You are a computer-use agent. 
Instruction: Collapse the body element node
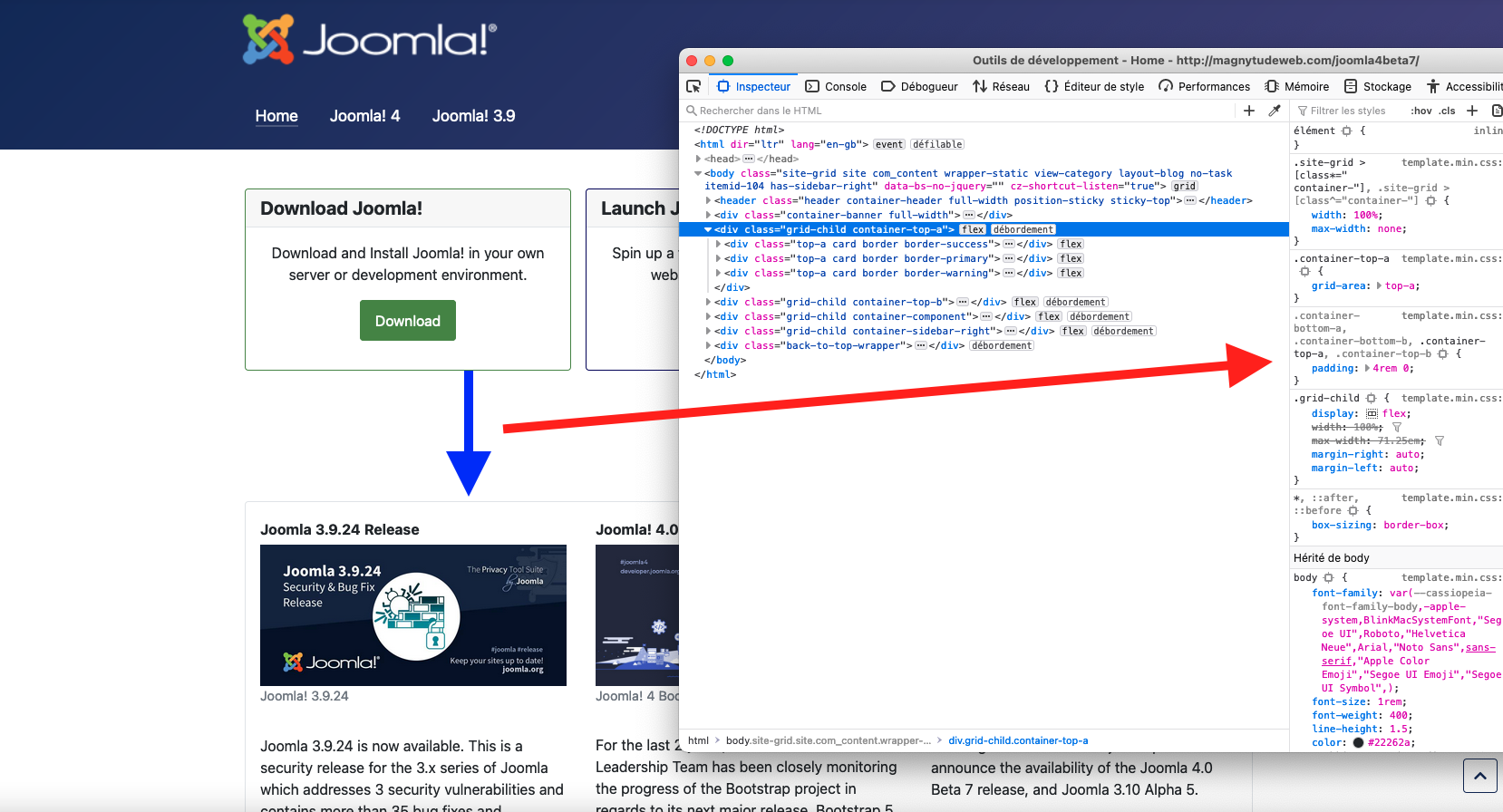tap(698, 173)
